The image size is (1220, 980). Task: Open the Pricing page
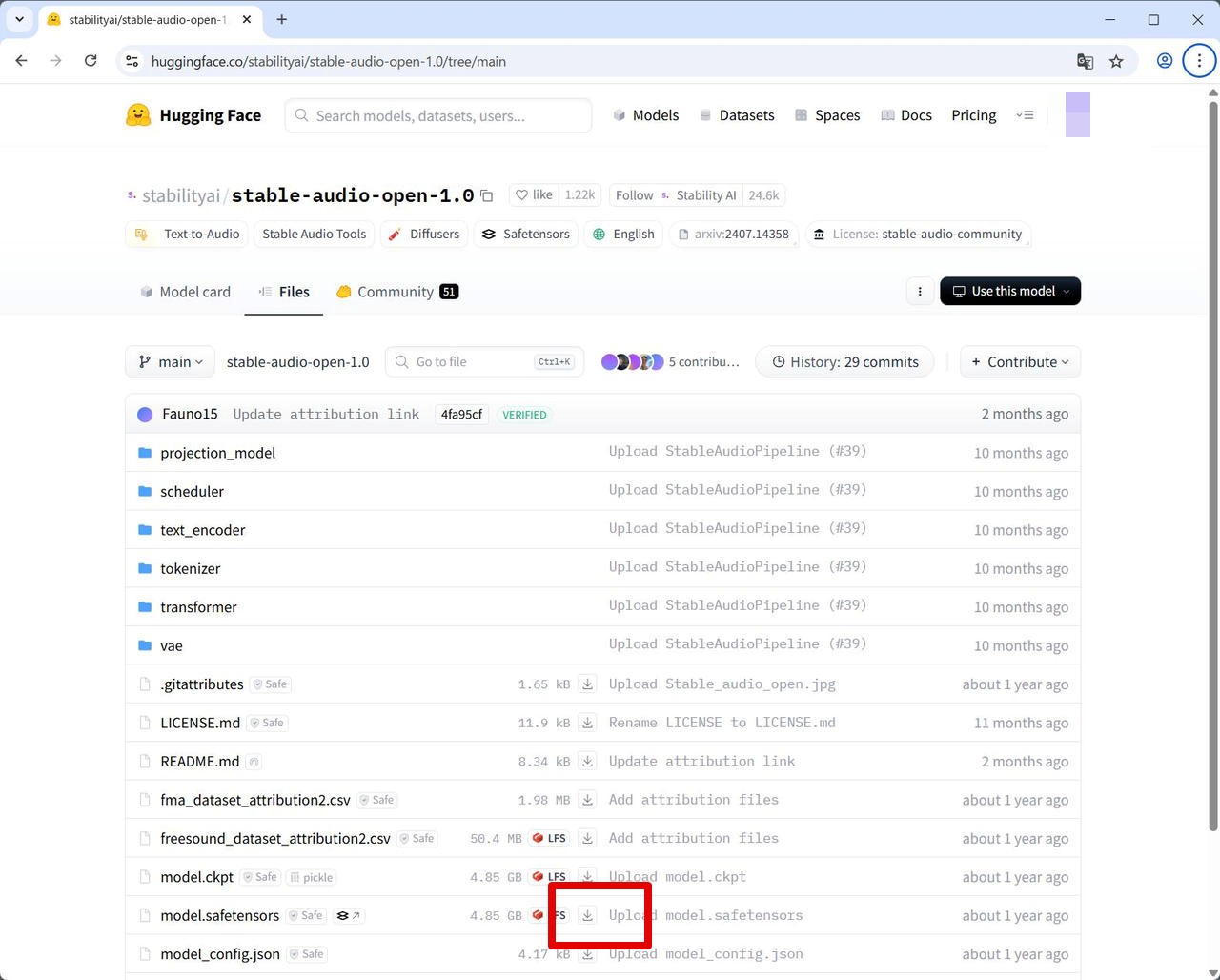(974, 115)
